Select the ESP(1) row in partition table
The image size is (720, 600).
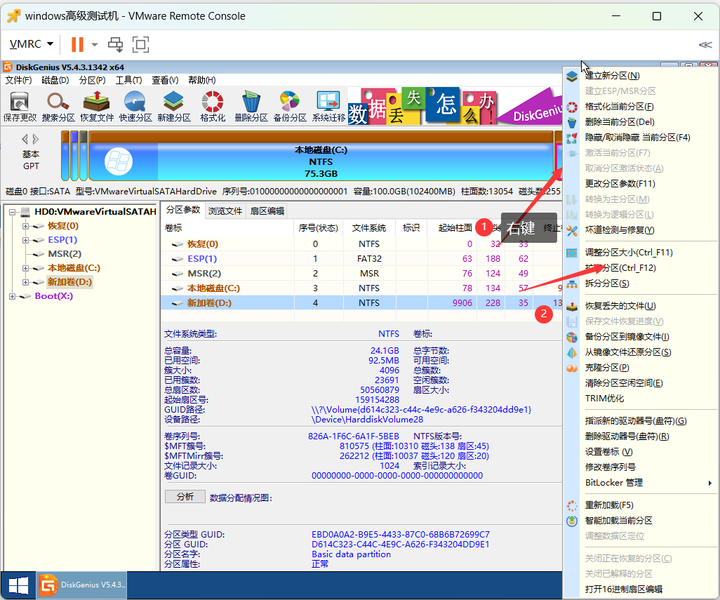tap(362, 259)
